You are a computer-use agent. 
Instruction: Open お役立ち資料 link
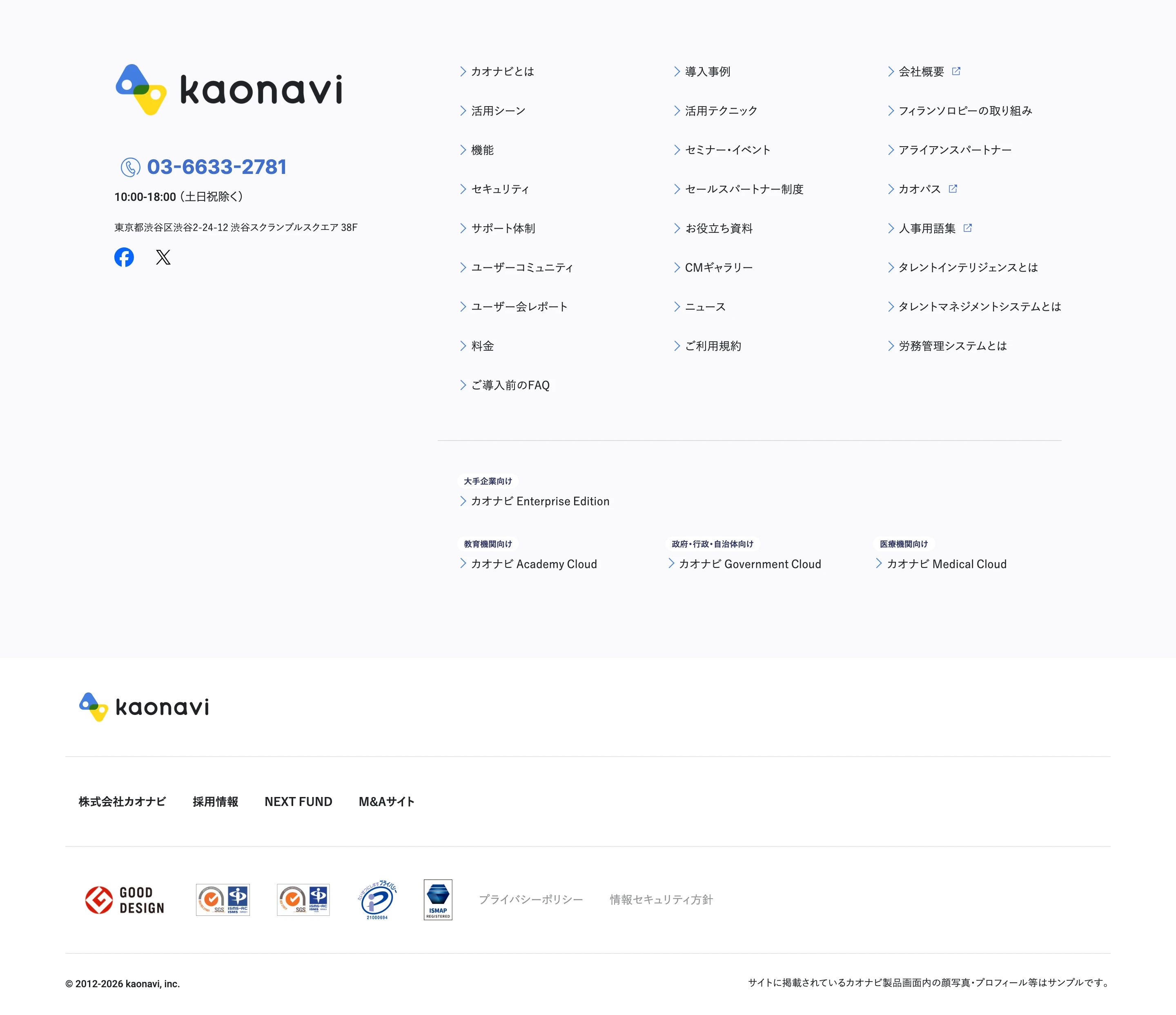(719, 228)
